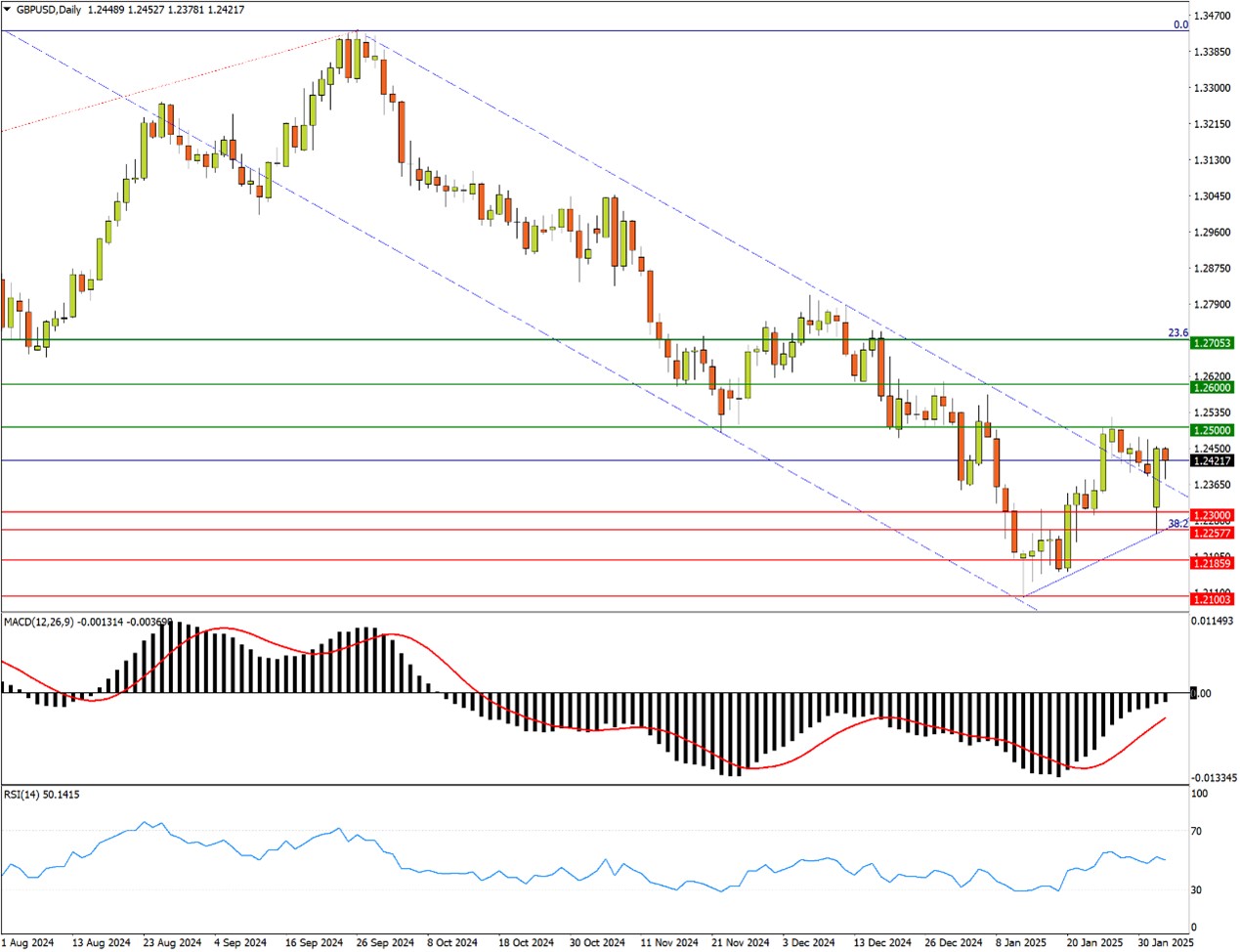Viewport: 1240px width, 952px height.
Task: Select the green 1.26000 price level tag
Action: point(1212,387)
